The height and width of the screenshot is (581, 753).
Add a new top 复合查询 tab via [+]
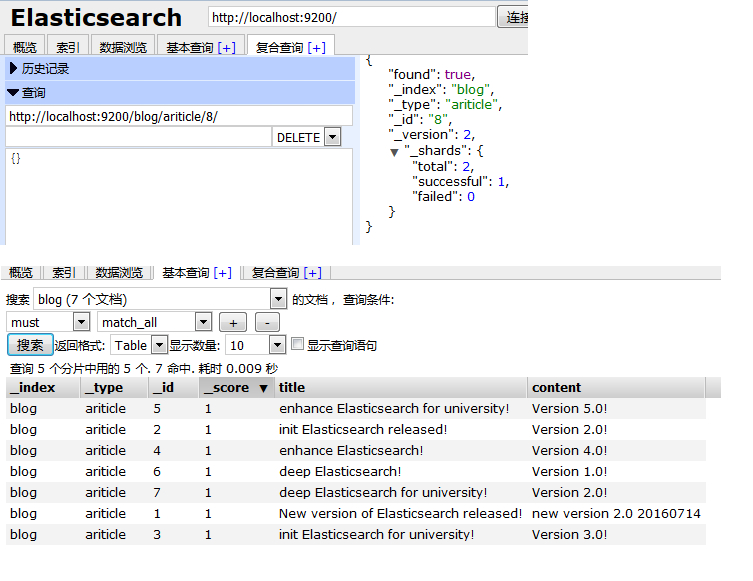click(316, 48)
